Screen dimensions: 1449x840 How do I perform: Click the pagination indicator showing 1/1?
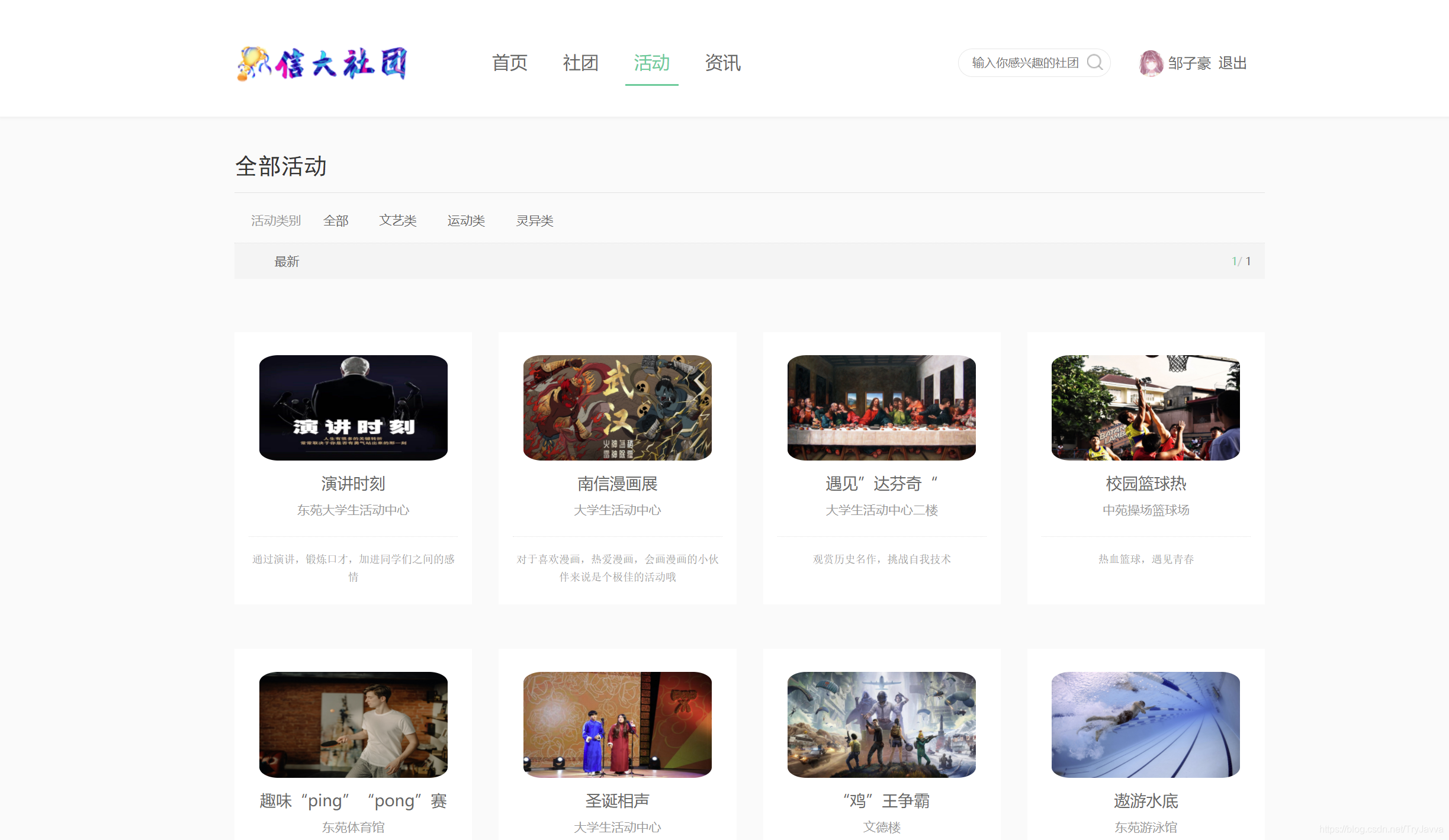(1241, 260)
